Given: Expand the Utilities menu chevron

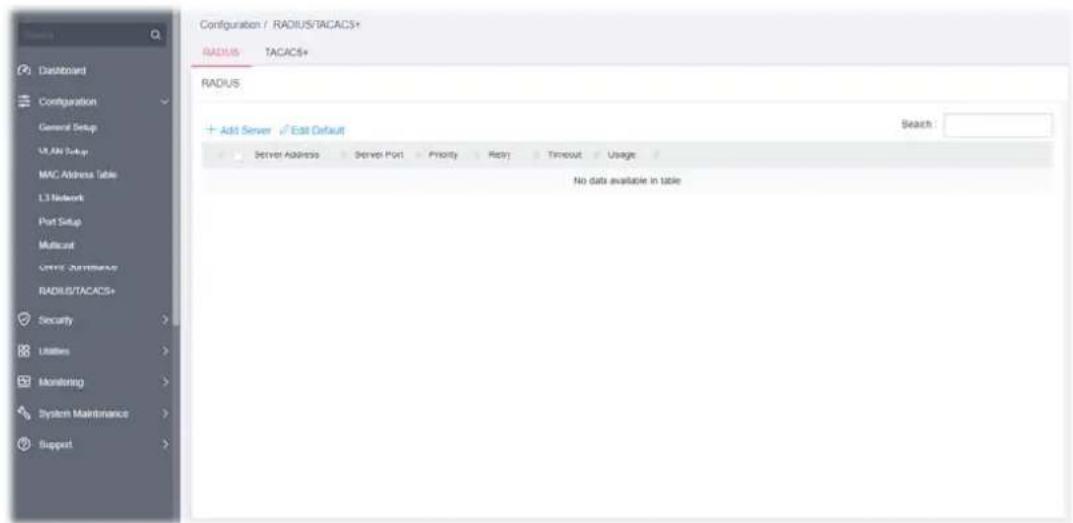Looking at the screenshot, I should [x=164, y=351].
